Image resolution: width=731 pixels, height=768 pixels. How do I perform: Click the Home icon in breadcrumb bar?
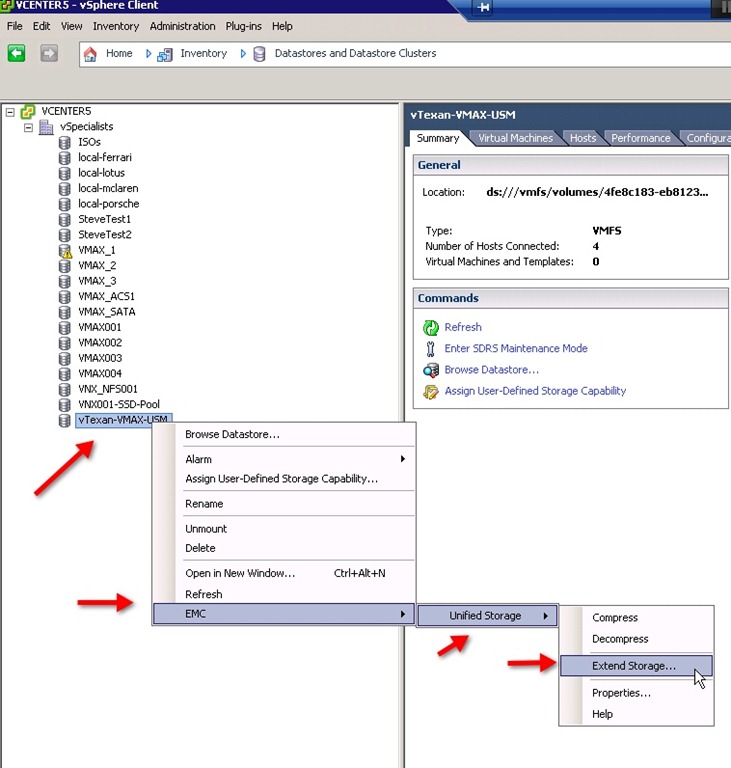(x=91, y=54)
